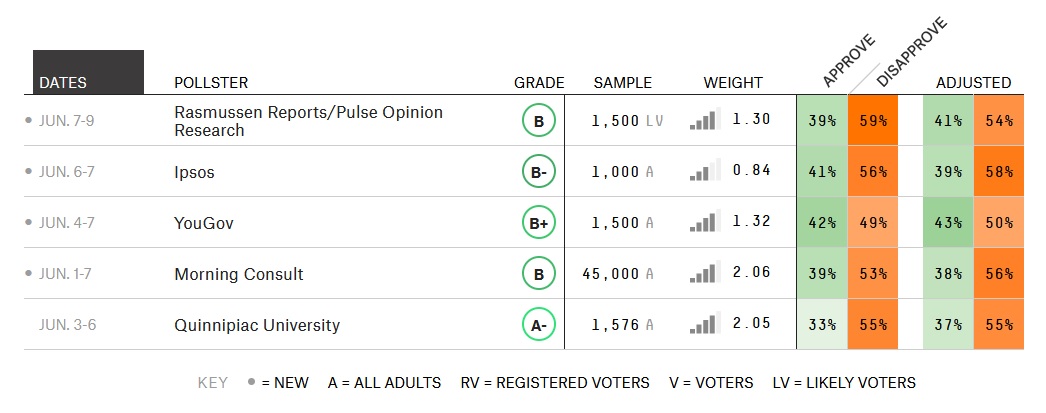Click the weight bars icon for Quinnipiac row

(704, 324)
